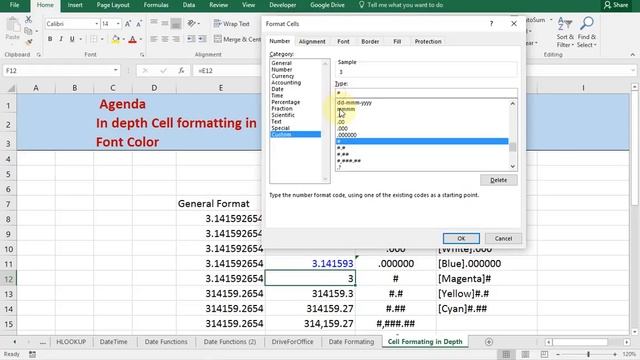Expand Font group dialog launcher
The height and width of the screenshot is (360, 640).
(x=142, y=55)
